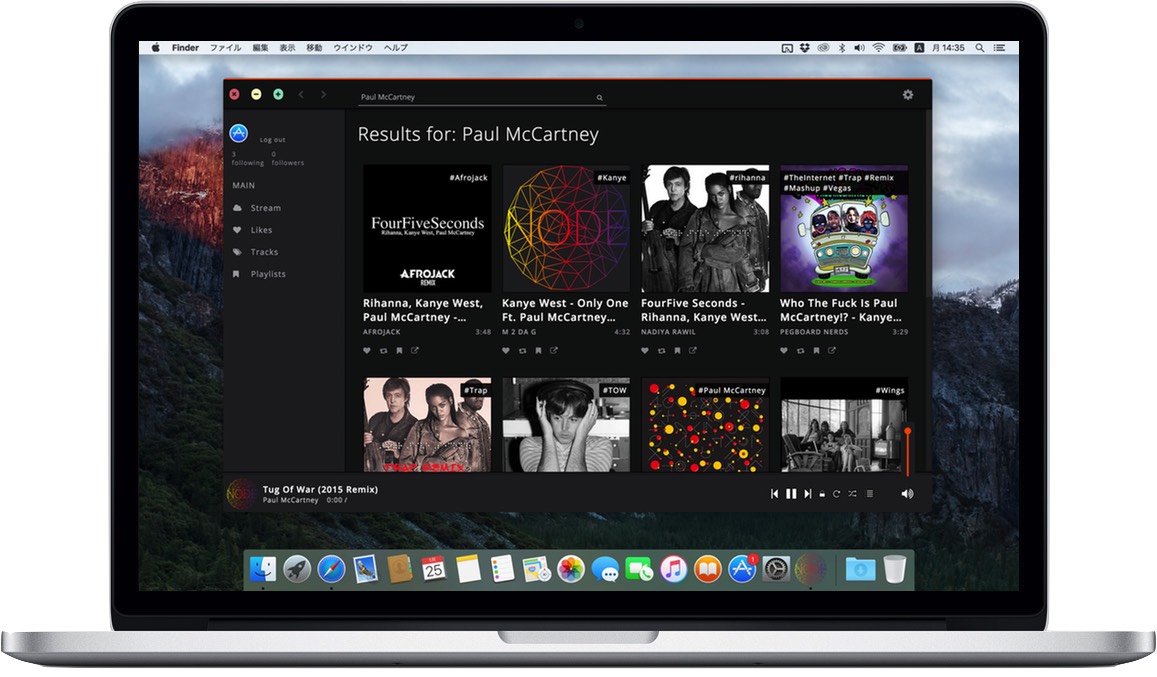1157x677 pixels.
Task: Click the #Kanye tag on Only One cover
Action: 612,177
